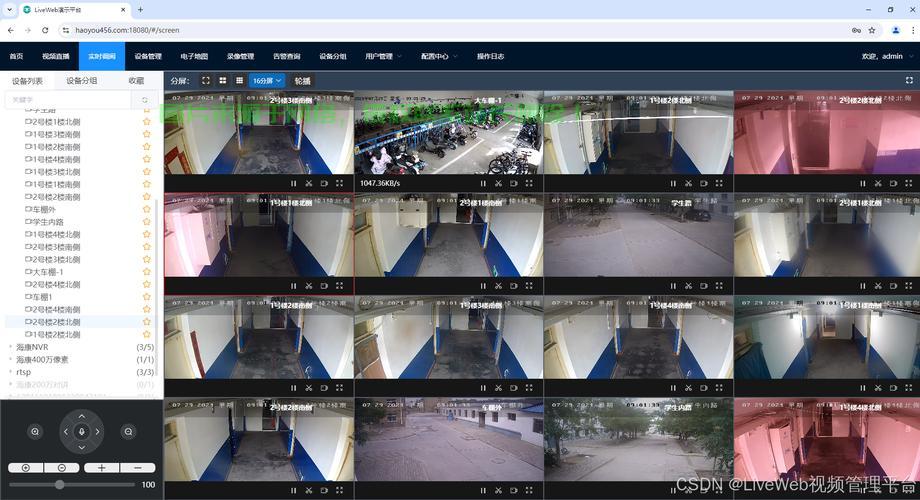
Task: Open the 告警查询 nav link
Action: (287, 56)
